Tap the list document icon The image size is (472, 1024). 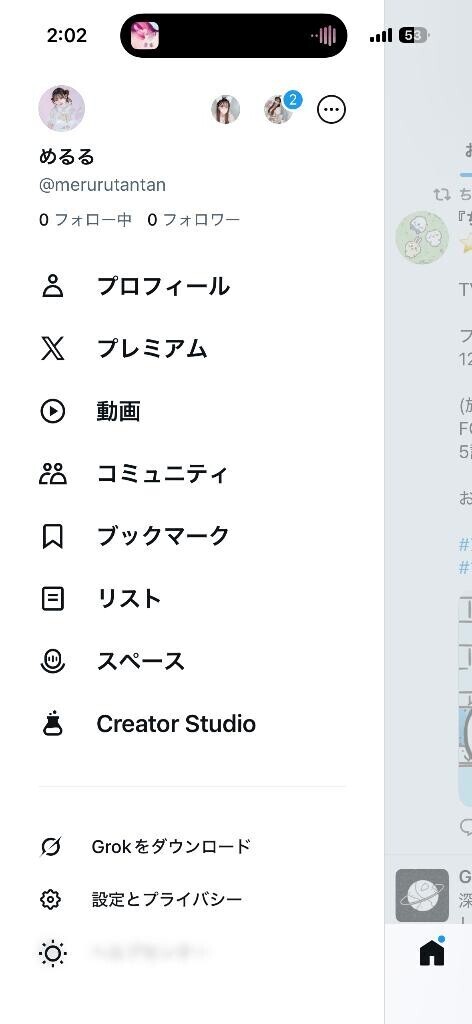pos(53,598)
